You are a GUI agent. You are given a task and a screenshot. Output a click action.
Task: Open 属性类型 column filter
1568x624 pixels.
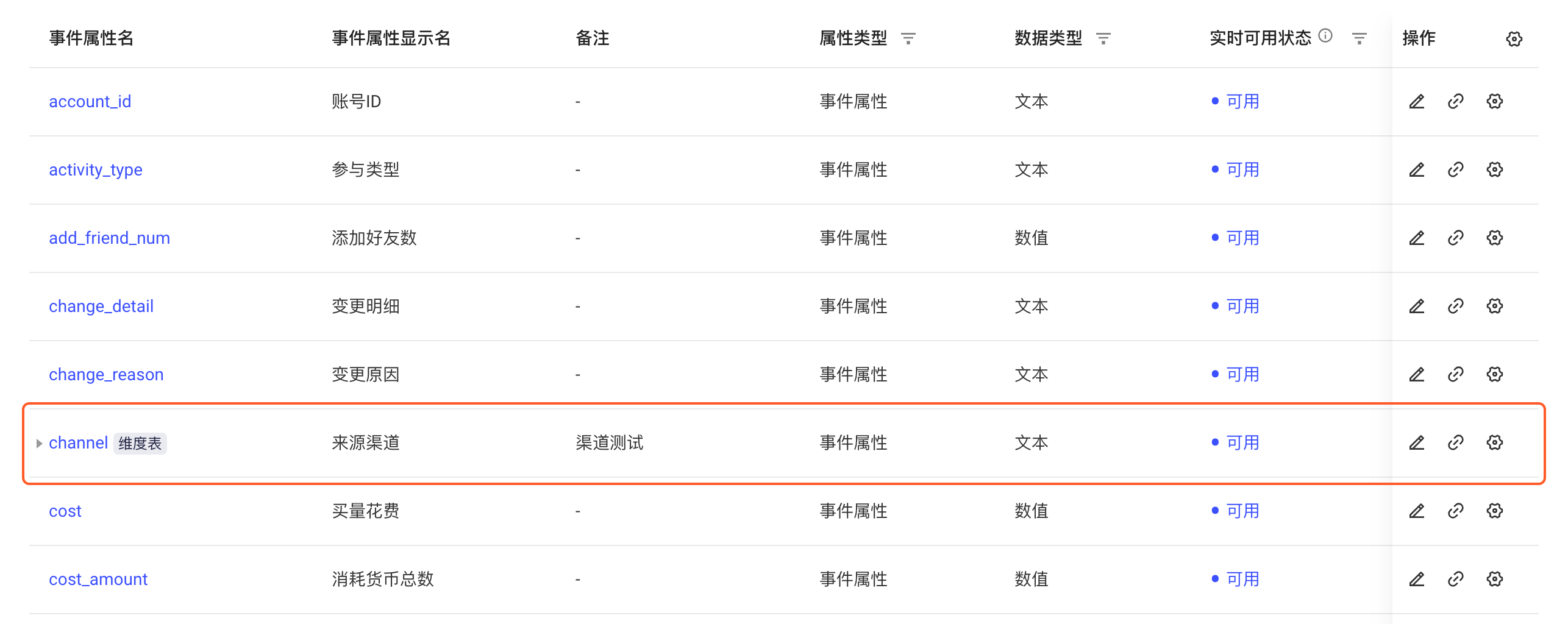[908, 39]
